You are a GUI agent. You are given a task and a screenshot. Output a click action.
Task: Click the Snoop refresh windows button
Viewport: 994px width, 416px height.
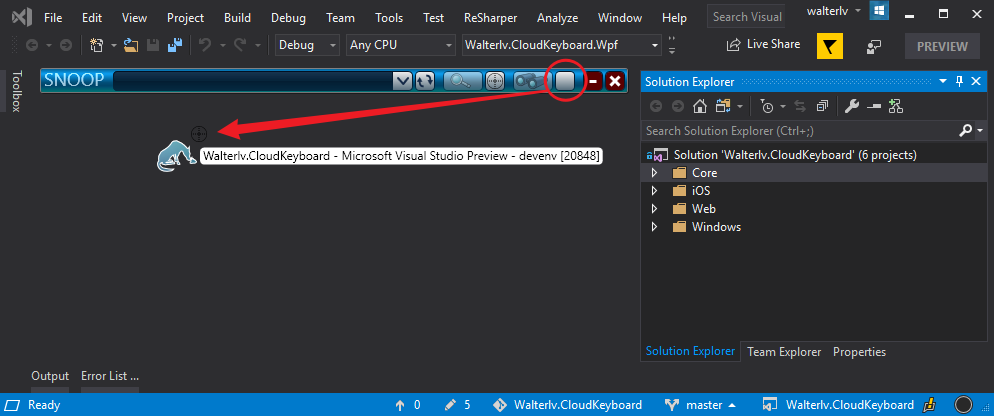(x=424, y=81)
